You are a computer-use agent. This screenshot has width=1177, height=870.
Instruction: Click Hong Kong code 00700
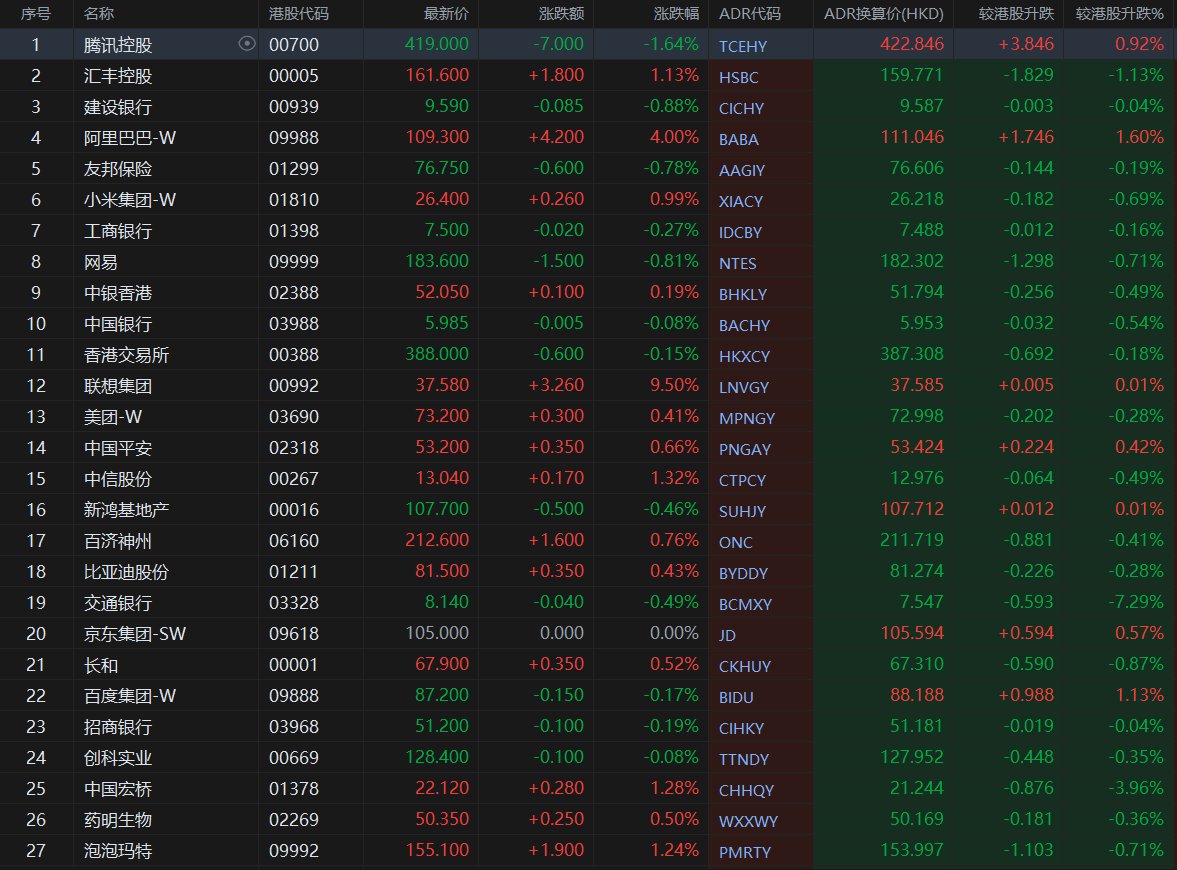click(x=293, y=45)
